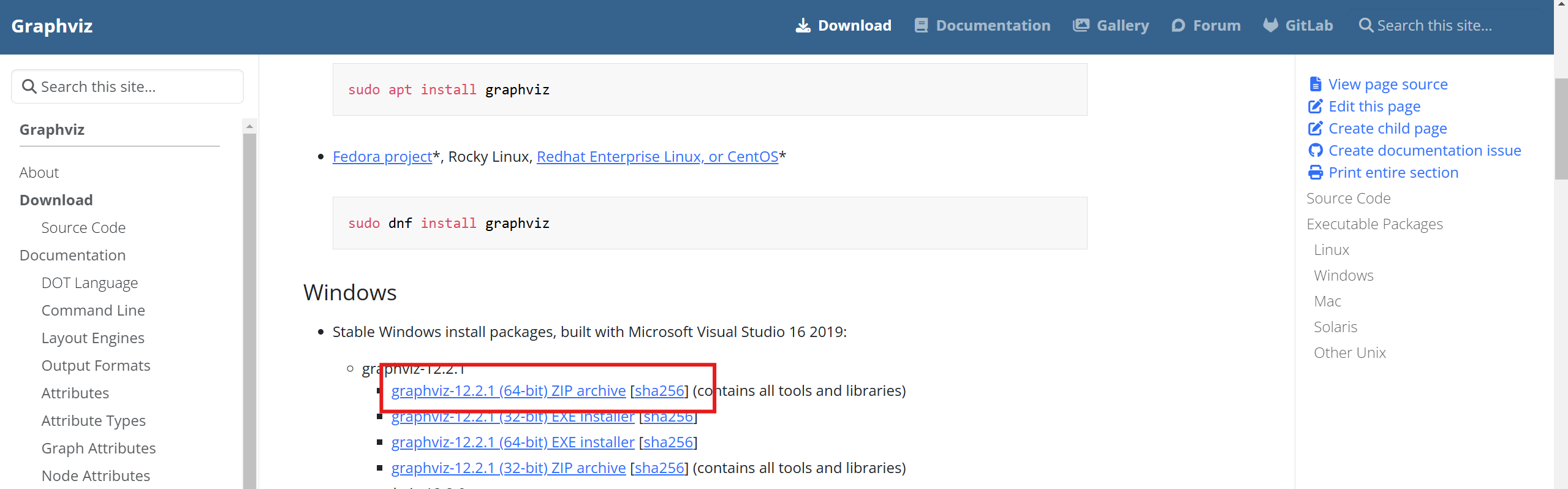This screenshot has width=1568, height=489.
Task: Click Print entire section link
Action: 1393,172
